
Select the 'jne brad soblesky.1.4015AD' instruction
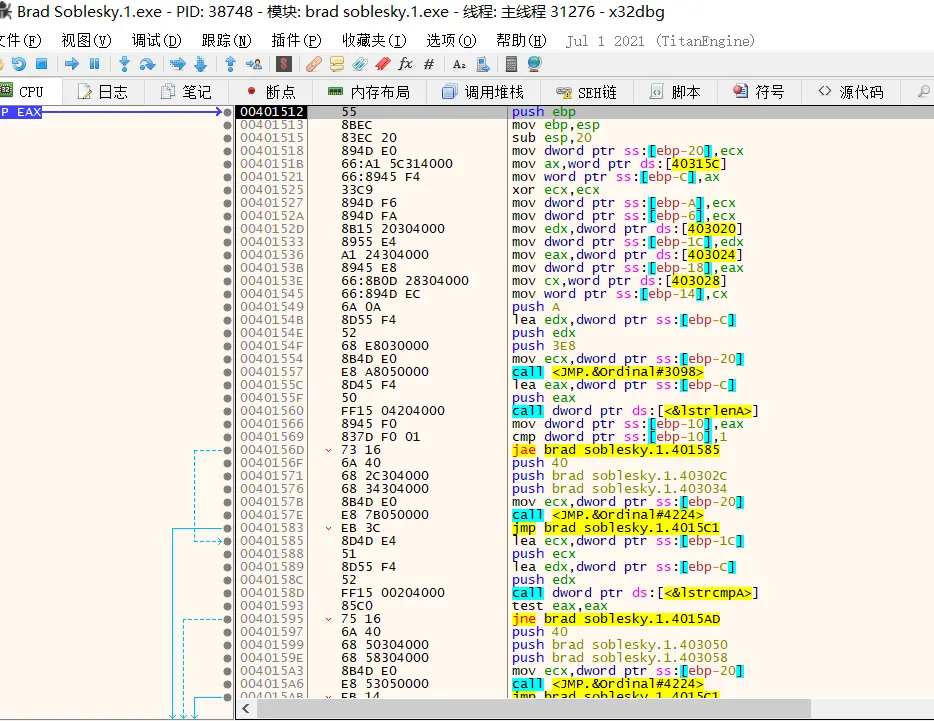(x=616, y=619)
